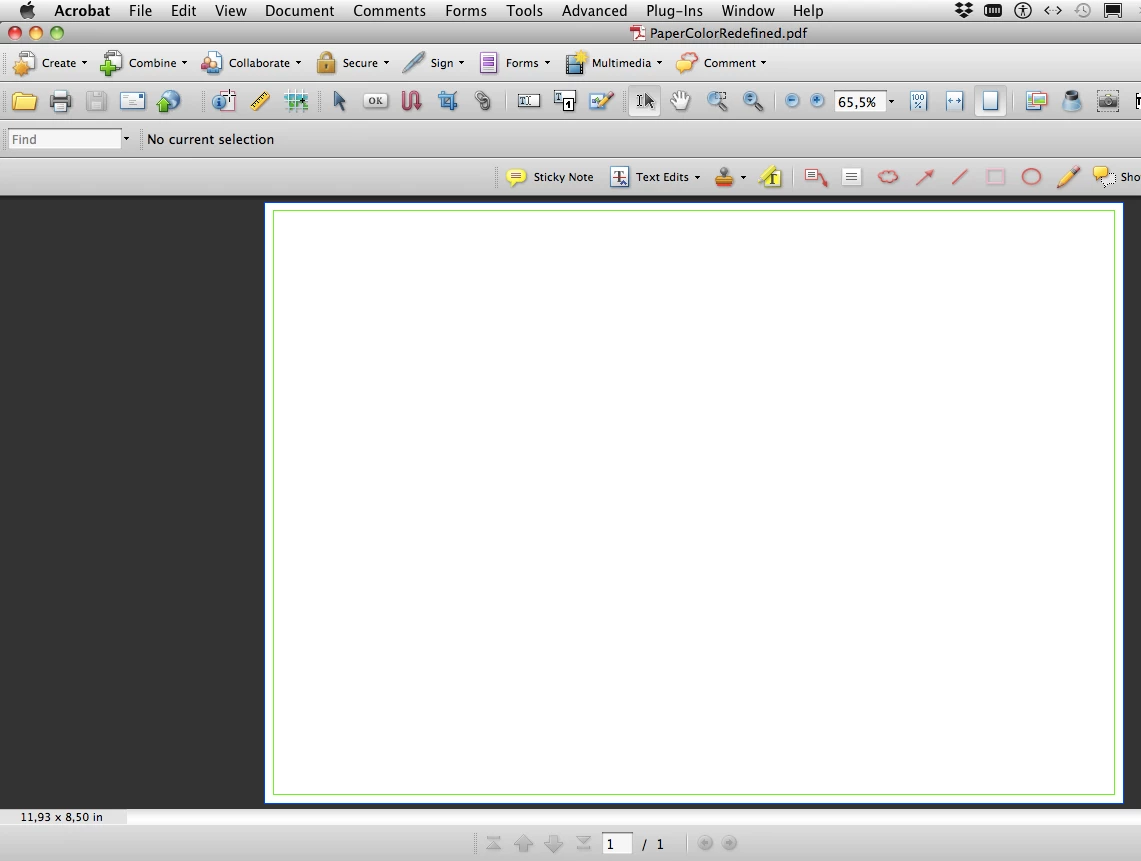The width and height of the screenshot is (1141, 861).
Task: Open the Stamp tool dropdown arrow
Action: (x=743, y=177)
